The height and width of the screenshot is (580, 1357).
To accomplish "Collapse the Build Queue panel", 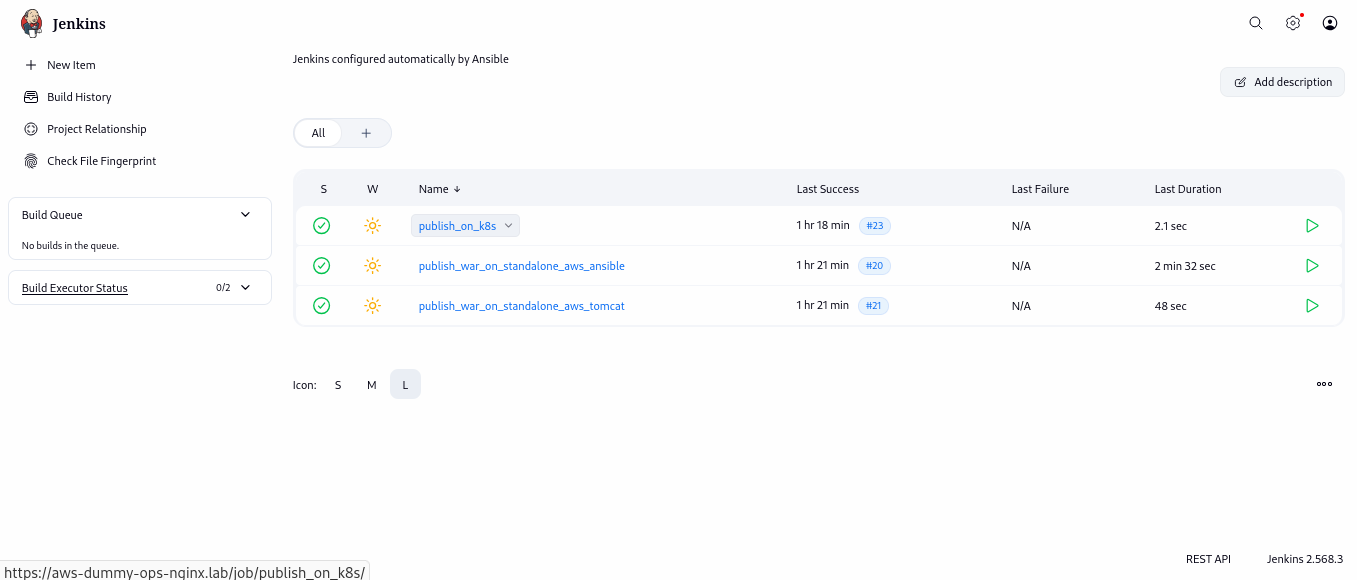I will [x=246, y=214].
